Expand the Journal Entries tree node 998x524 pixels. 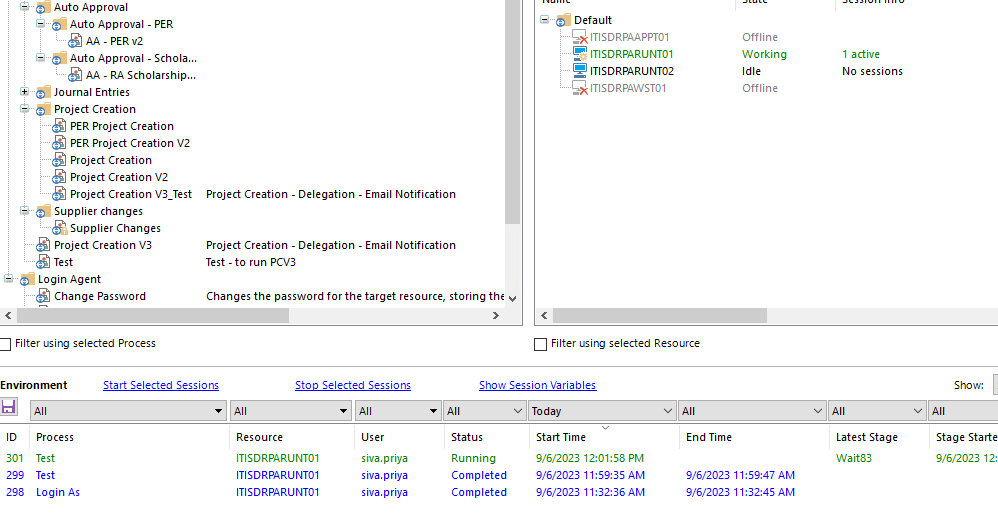(x=25, y=92)
